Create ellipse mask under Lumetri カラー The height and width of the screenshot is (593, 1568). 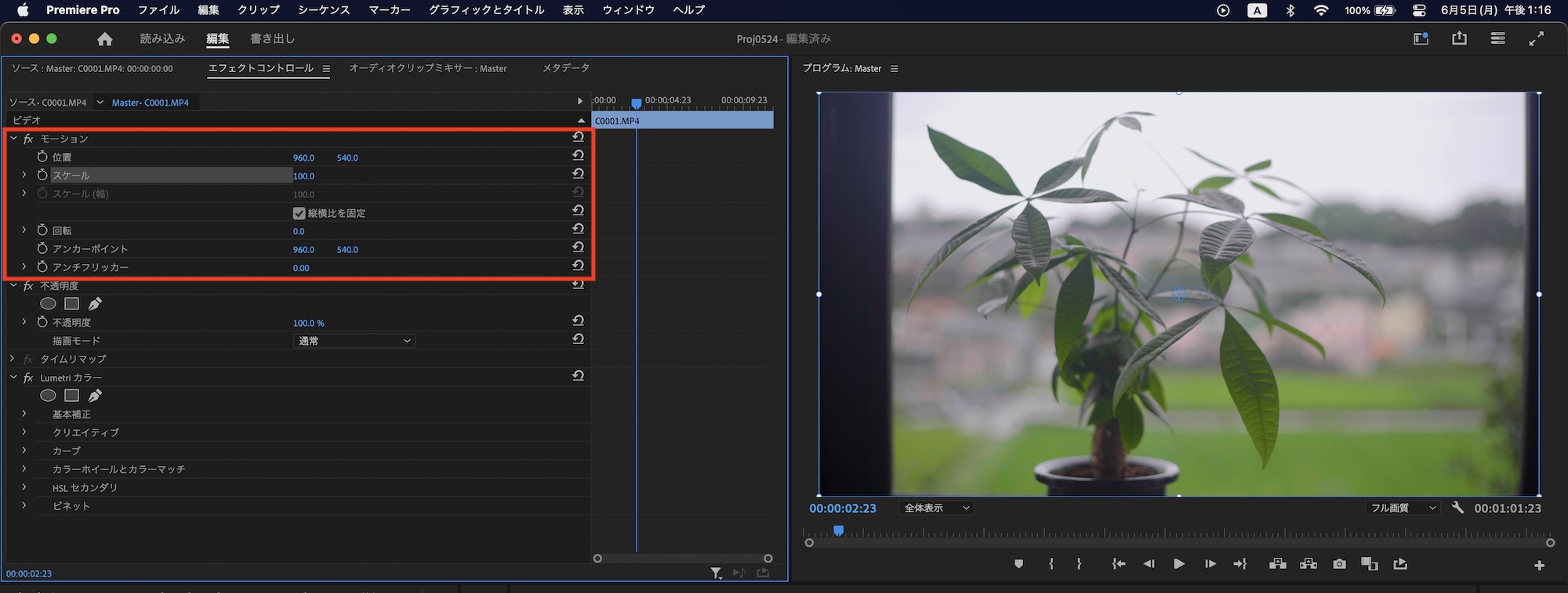tap(48, 396)
